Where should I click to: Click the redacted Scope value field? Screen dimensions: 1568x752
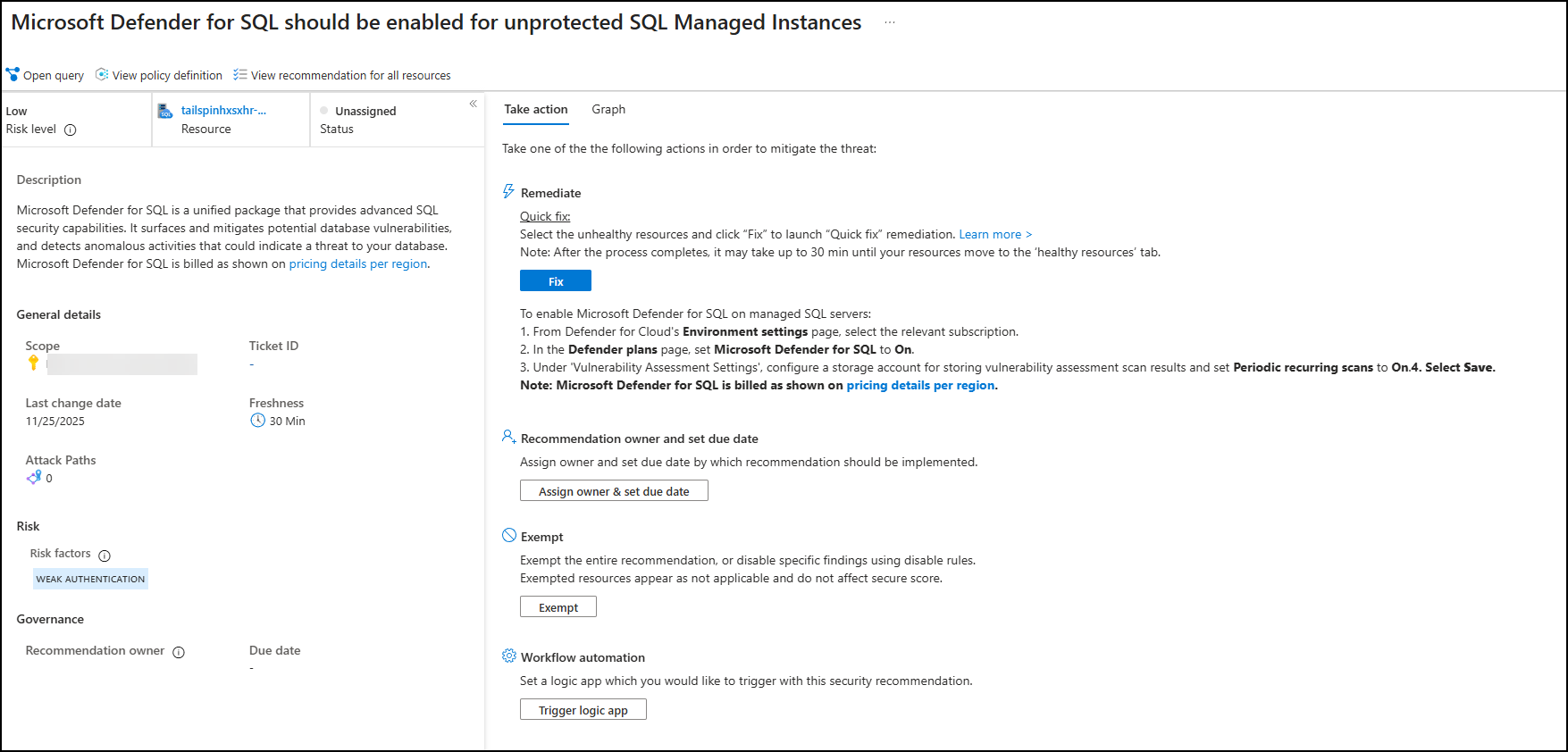point(122,363)
